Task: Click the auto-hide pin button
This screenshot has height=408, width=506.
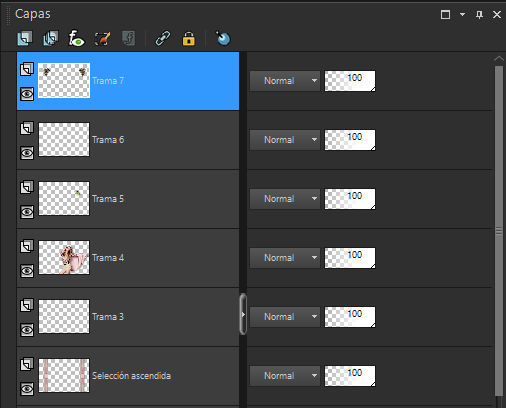Action: [x=479, y=14]
